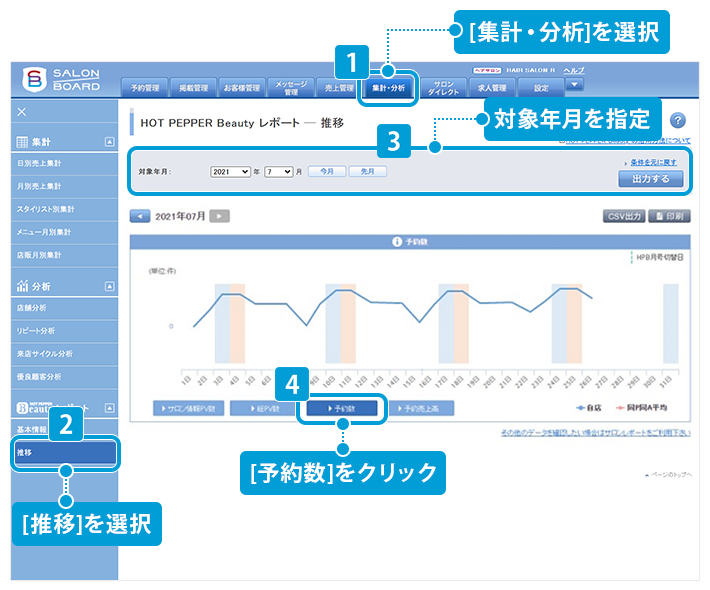Viewport: 710px width, 590px height.
Task: Collapse the 分析 sidebar section
Action: tap(109, 286)
